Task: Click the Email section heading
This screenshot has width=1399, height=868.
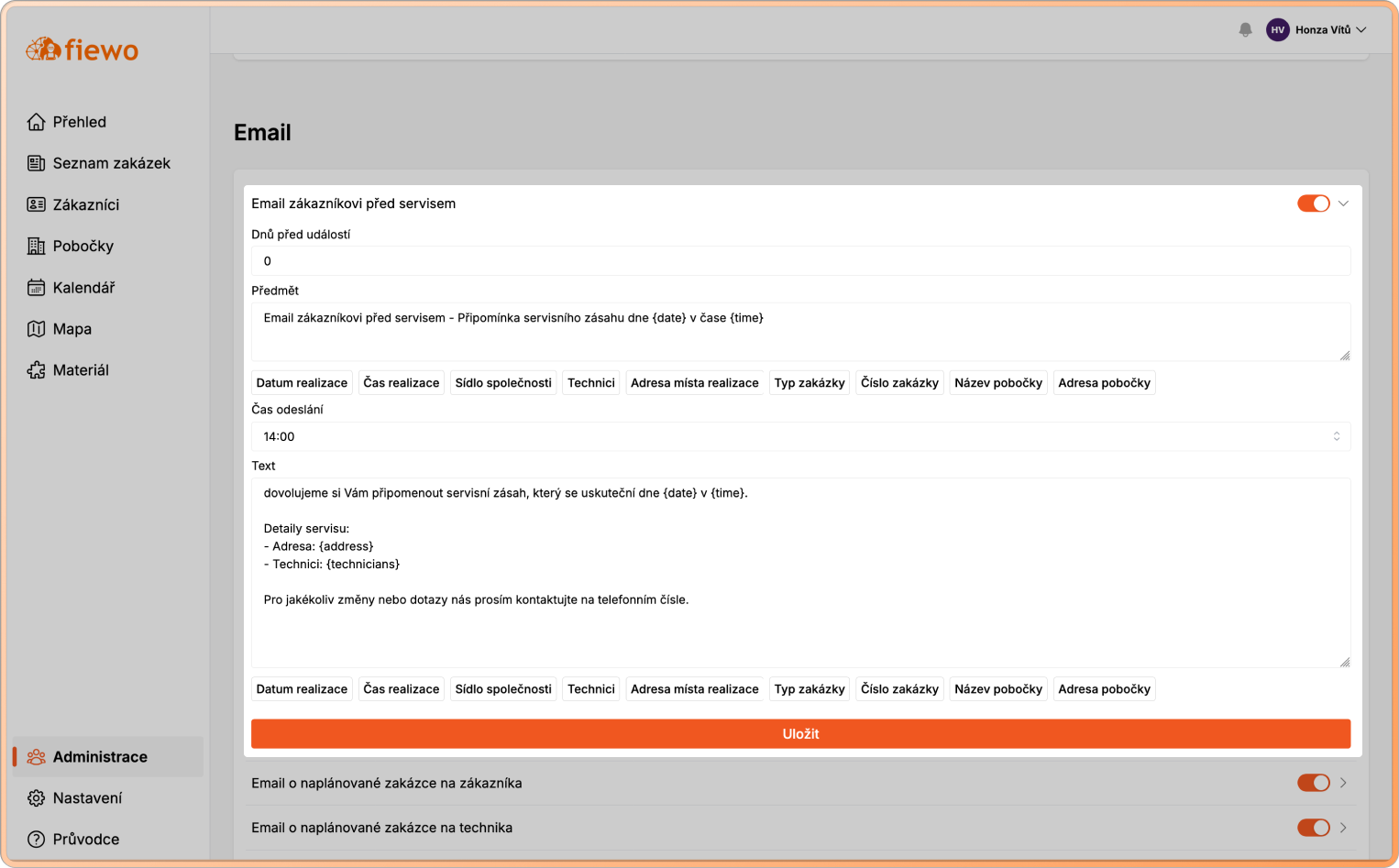Action: pos(262,133)
